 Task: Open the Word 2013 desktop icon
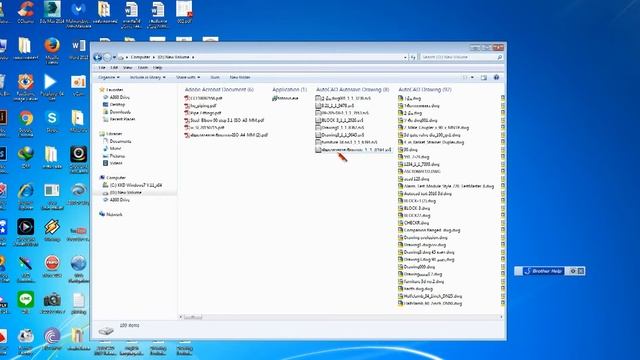78,50
